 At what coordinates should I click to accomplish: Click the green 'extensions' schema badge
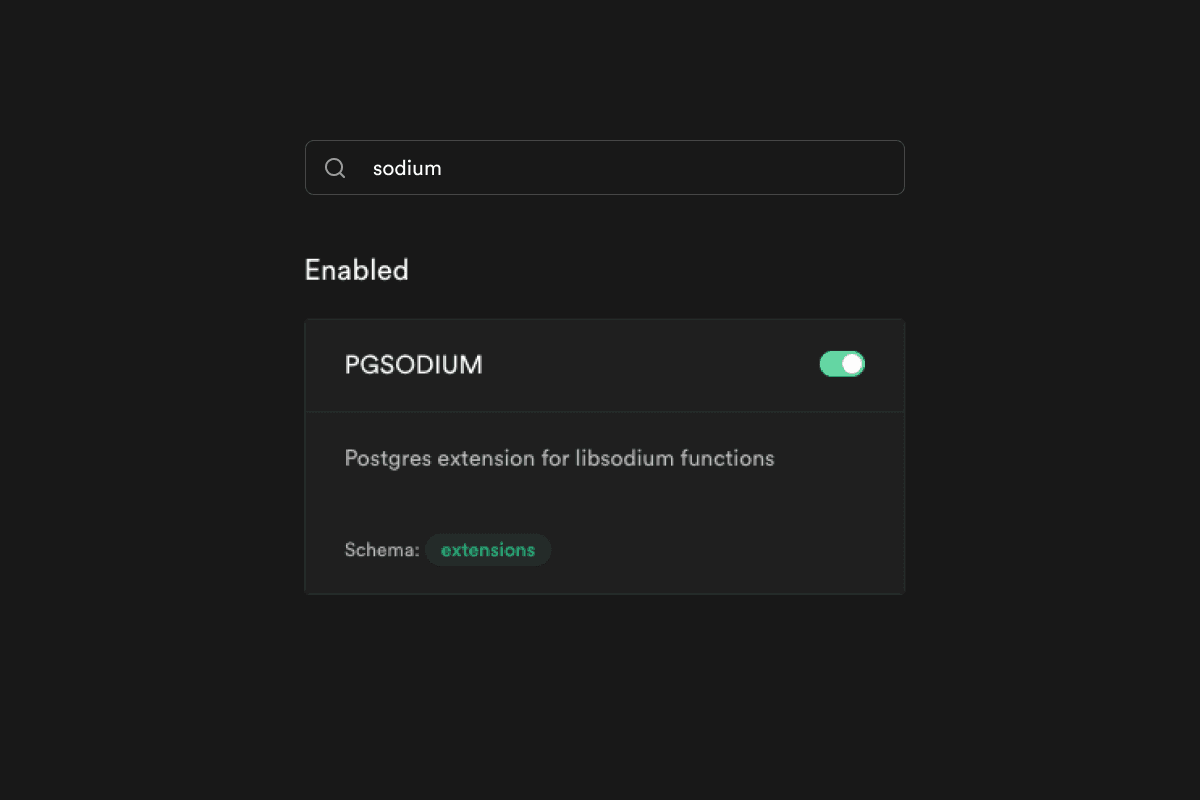pyautogui.click(x=488, y=550)
